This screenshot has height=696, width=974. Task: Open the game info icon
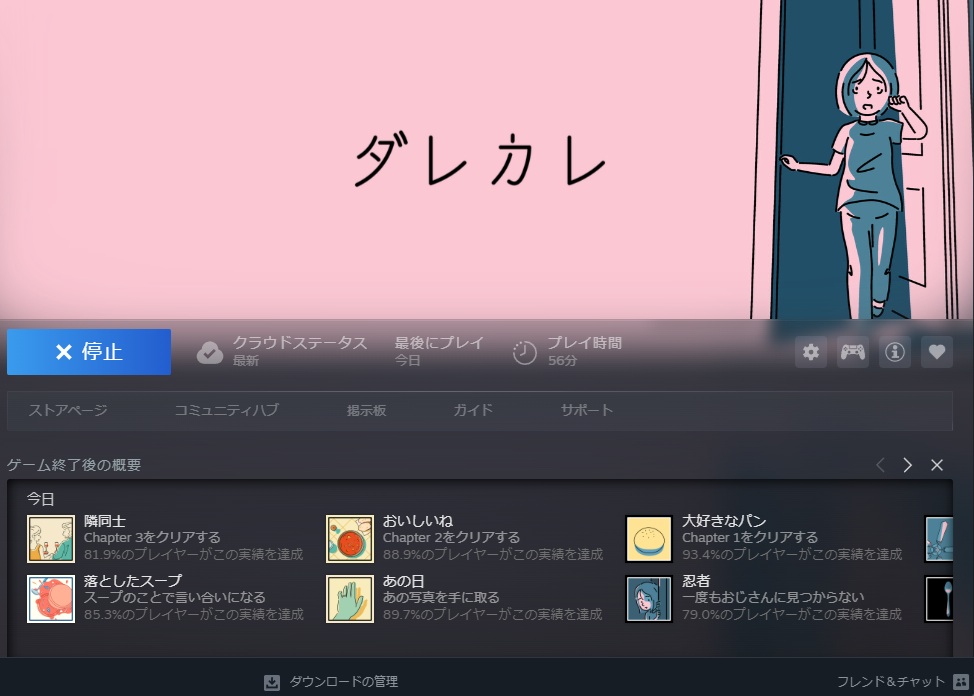[x=895, y=352]
